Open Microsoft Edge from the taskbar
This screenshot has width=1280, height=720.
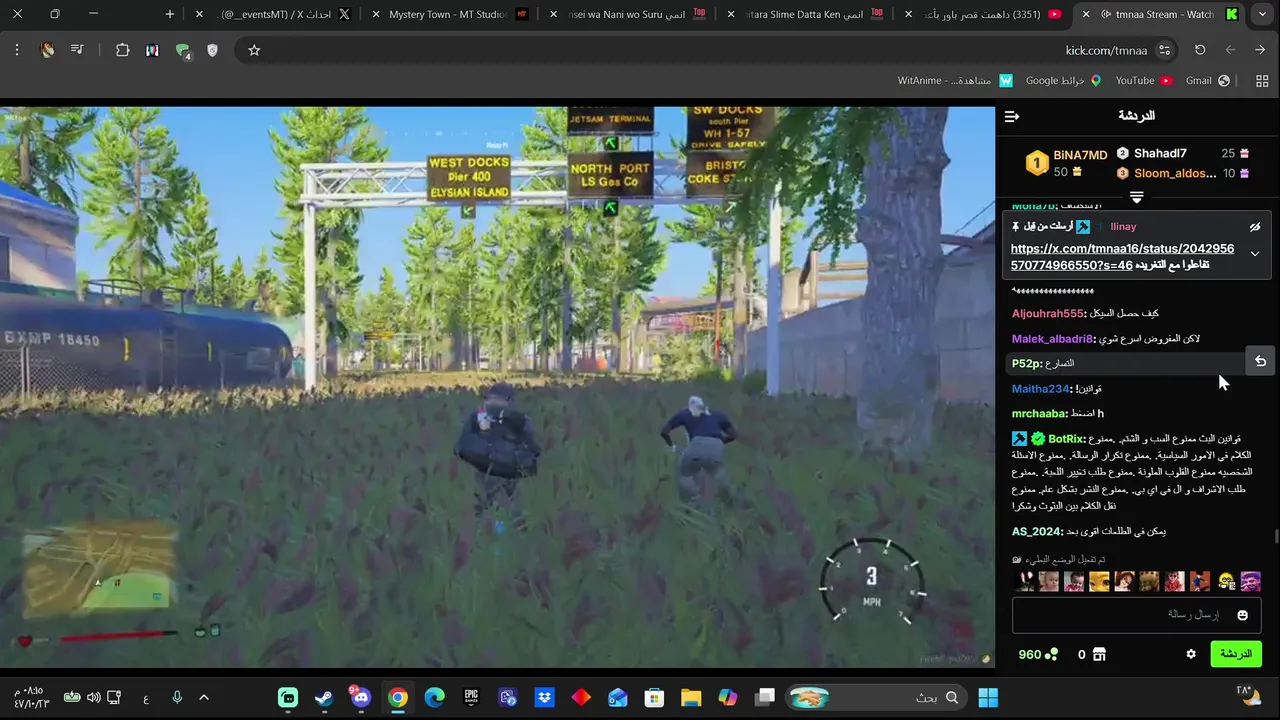(434, 697)
